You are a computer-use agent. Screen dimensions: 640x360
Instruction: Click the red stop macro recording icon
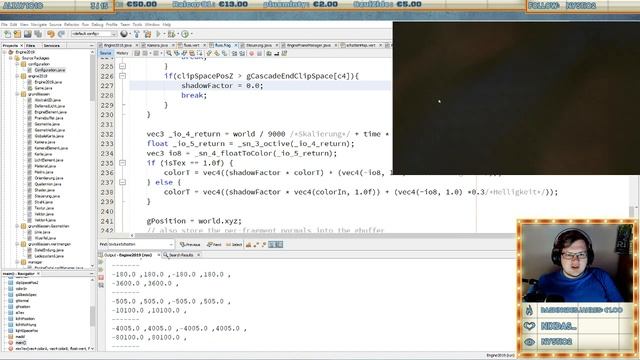[x=251, y=53]
